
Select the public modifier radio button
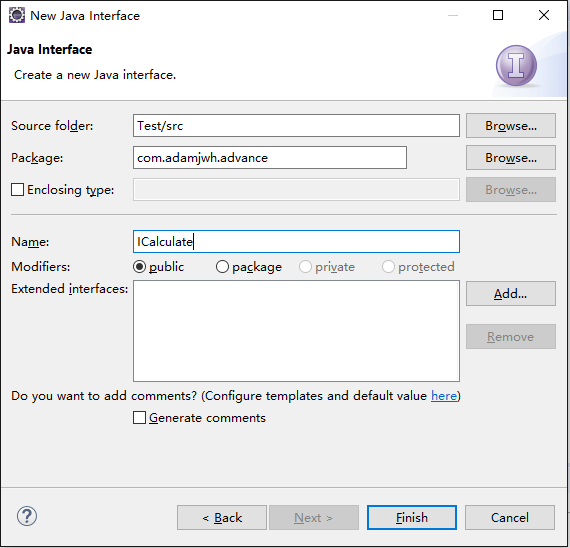pos(139,267)
